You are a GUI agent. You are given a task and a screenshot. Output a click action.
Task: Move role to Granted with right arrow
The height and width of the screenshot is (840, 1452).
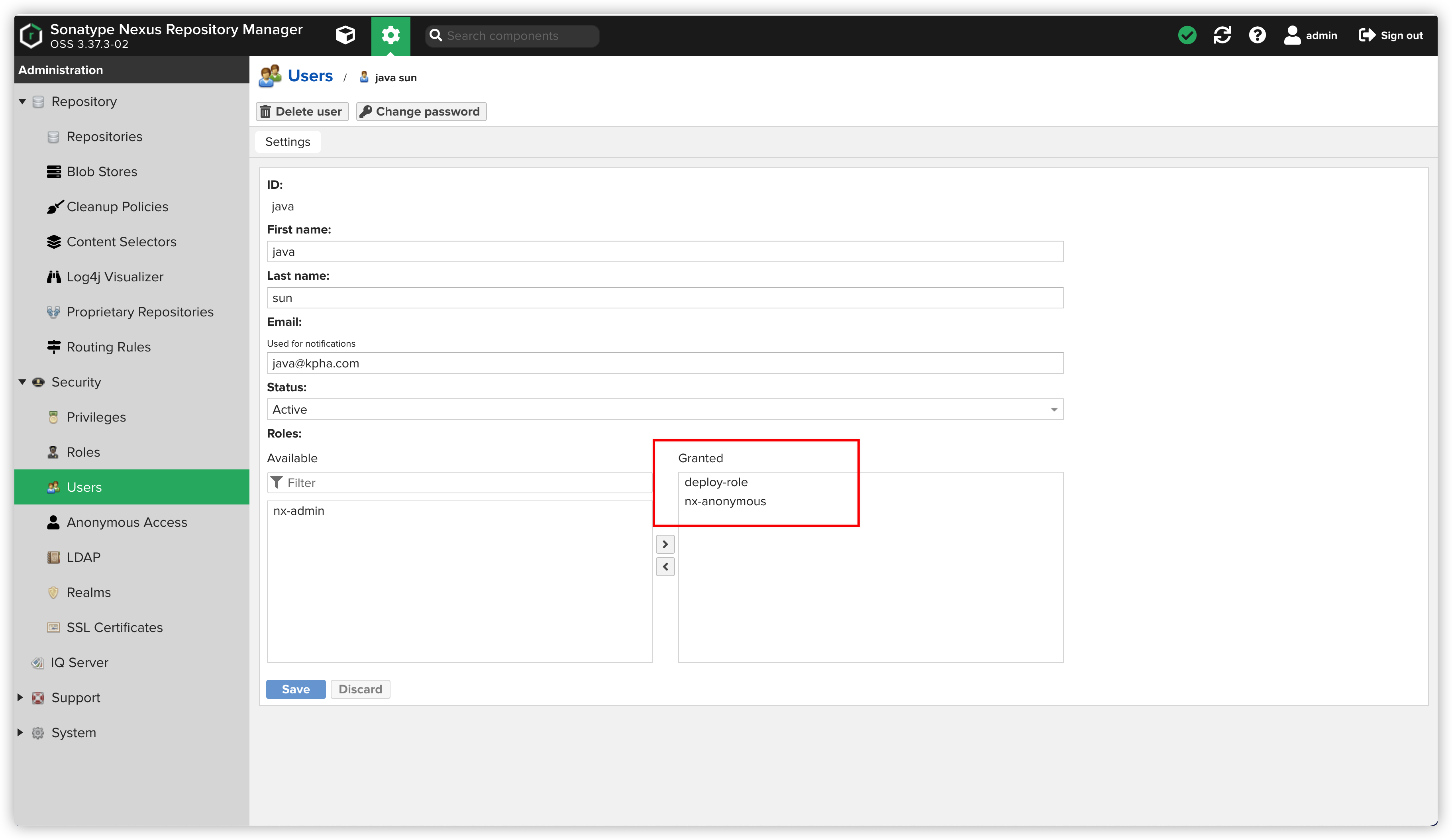665,544
